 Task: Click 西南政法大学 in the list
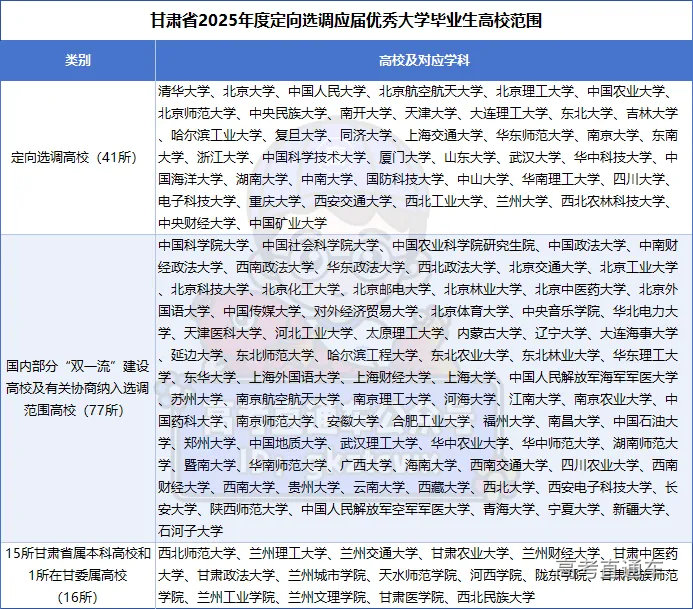tap(275, 267)
